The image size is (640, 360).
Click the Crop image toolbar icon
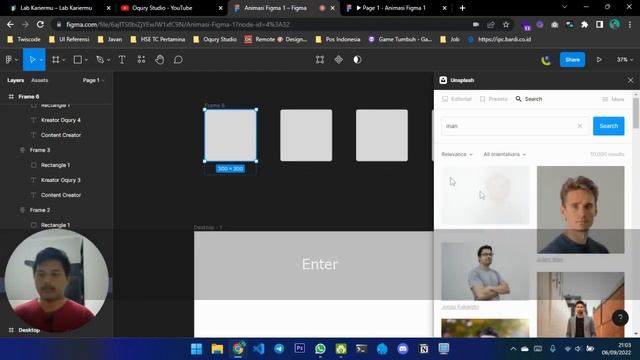click(320, 60)
